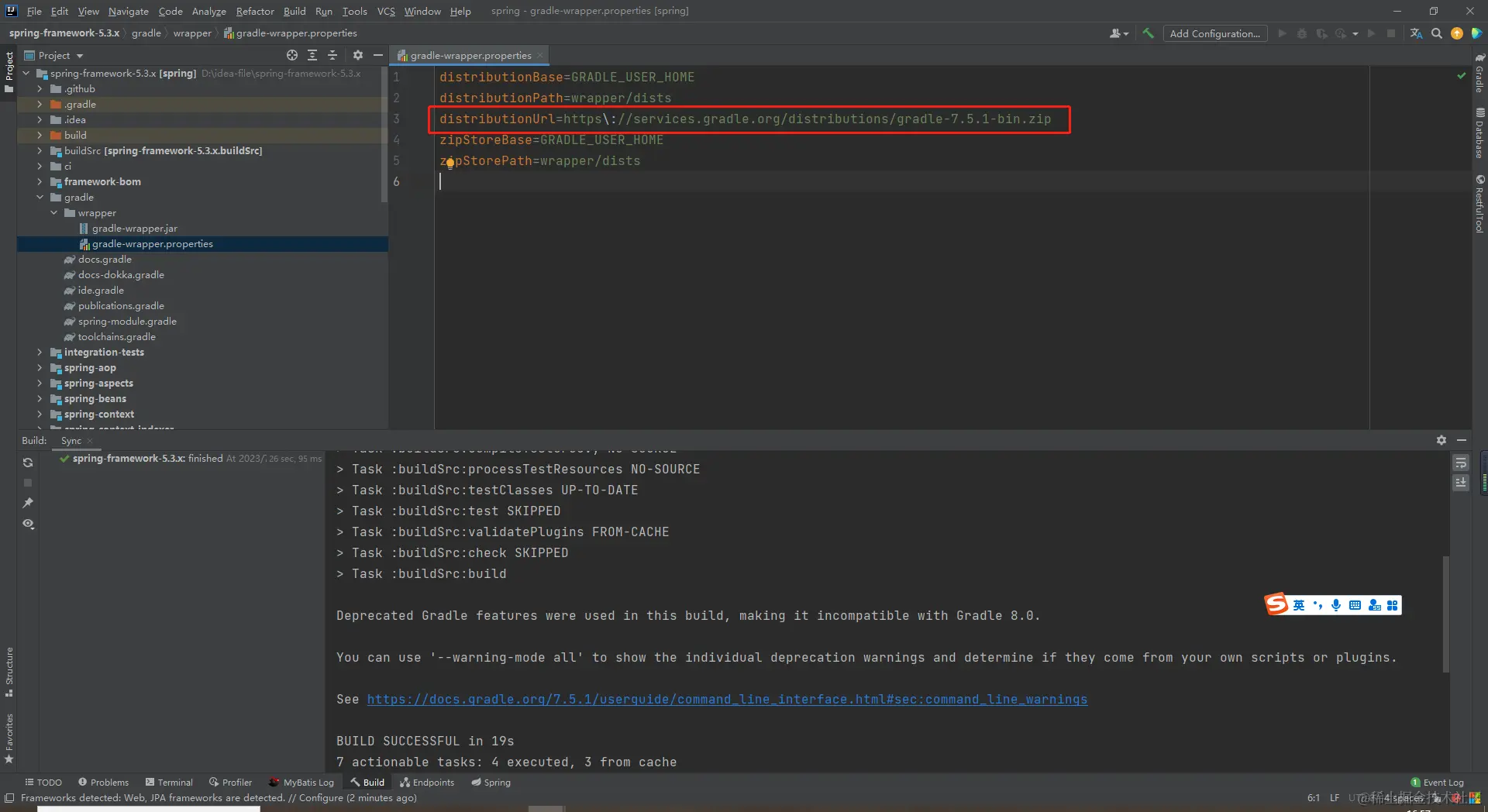Open the Build menu
This screenshot has width=1488, height=812.
click(x=294, y=11)
